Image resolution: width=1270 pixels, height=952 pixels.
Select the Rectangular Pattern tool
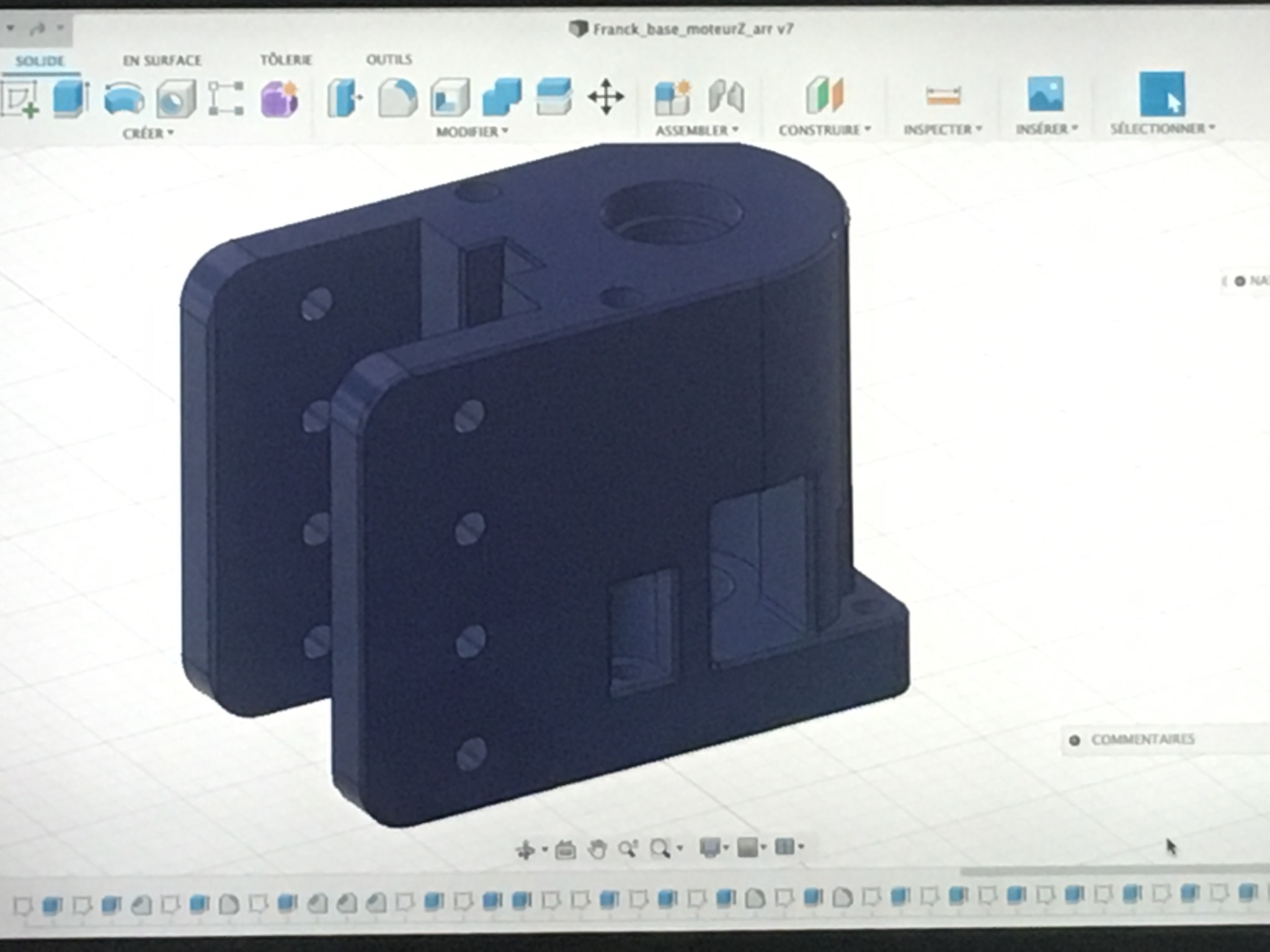point(226,99)
